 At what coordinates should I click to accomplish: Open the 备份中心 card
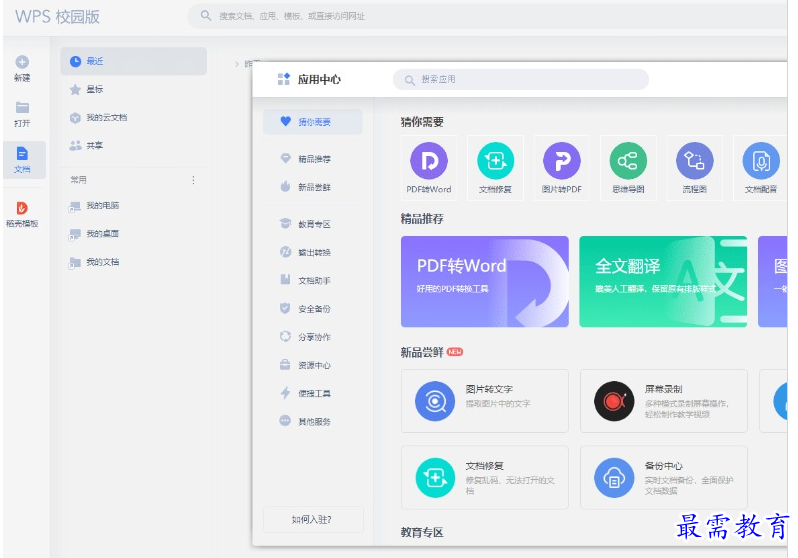(664, 478)
